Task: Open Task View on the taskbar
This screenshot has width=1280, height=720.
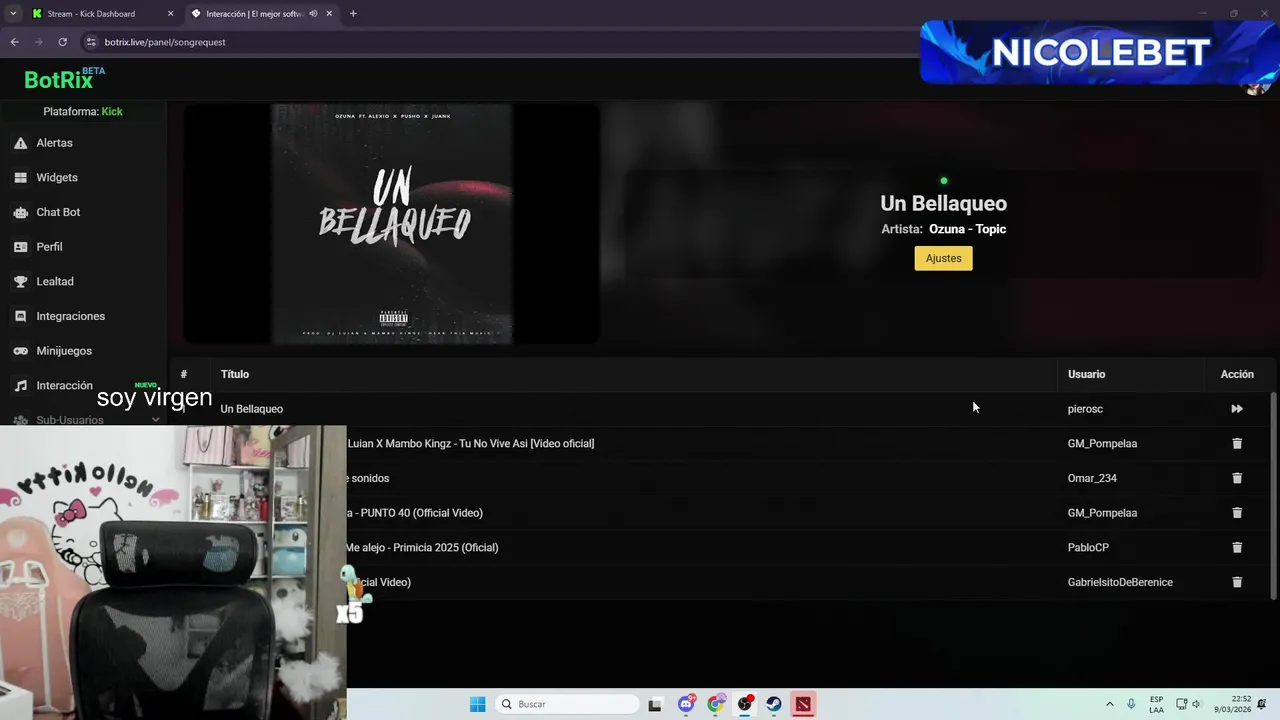Action: 655,704
